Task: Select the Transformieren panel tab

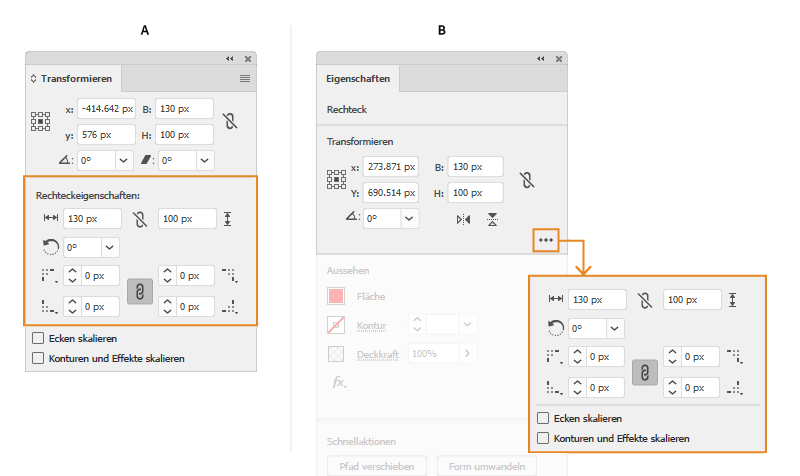Action: point(76,78)
